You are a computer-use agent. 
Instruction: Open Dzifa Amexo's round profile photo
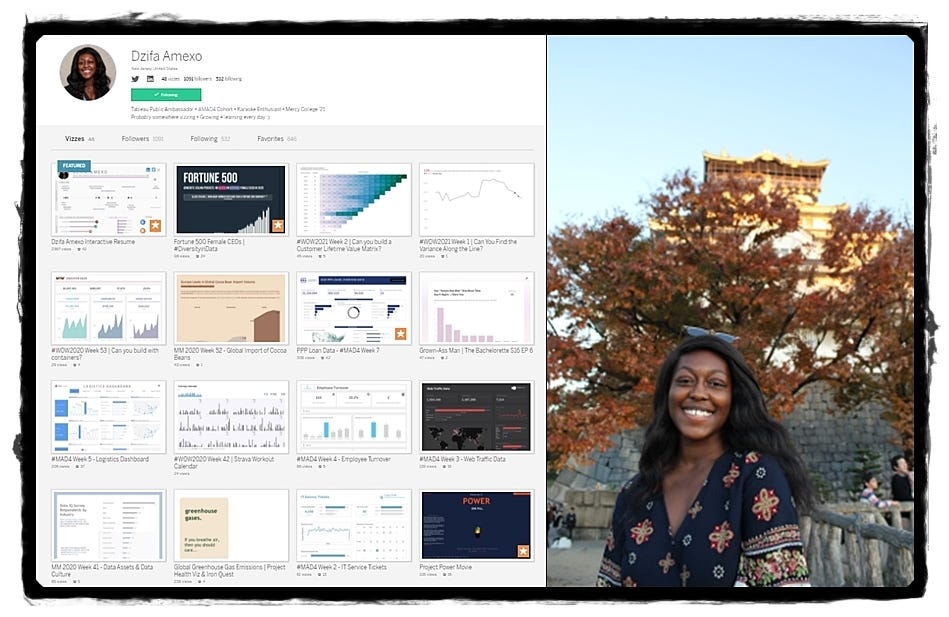click(x=88, y=72)
